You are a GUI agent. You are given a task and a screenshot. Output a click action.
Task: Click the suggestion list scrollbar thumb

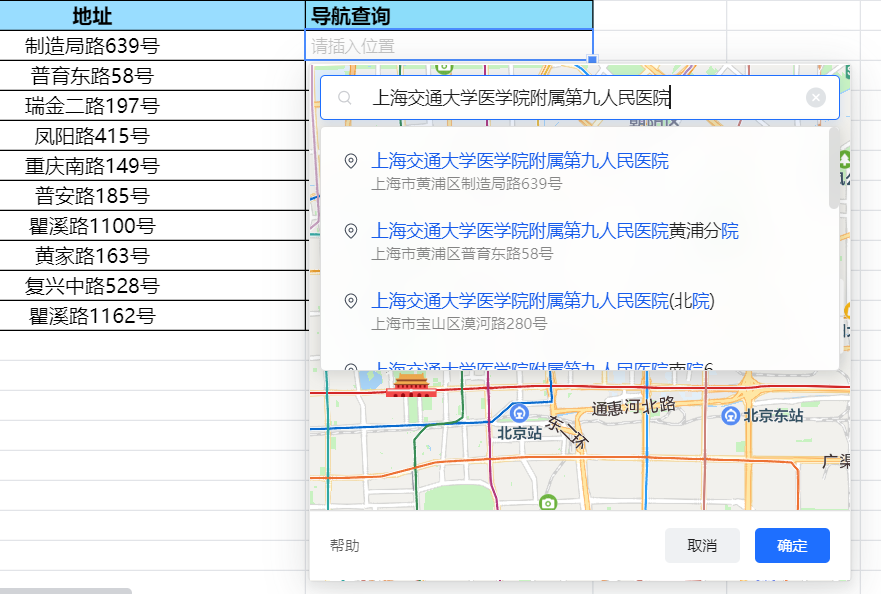pos(834,169)
